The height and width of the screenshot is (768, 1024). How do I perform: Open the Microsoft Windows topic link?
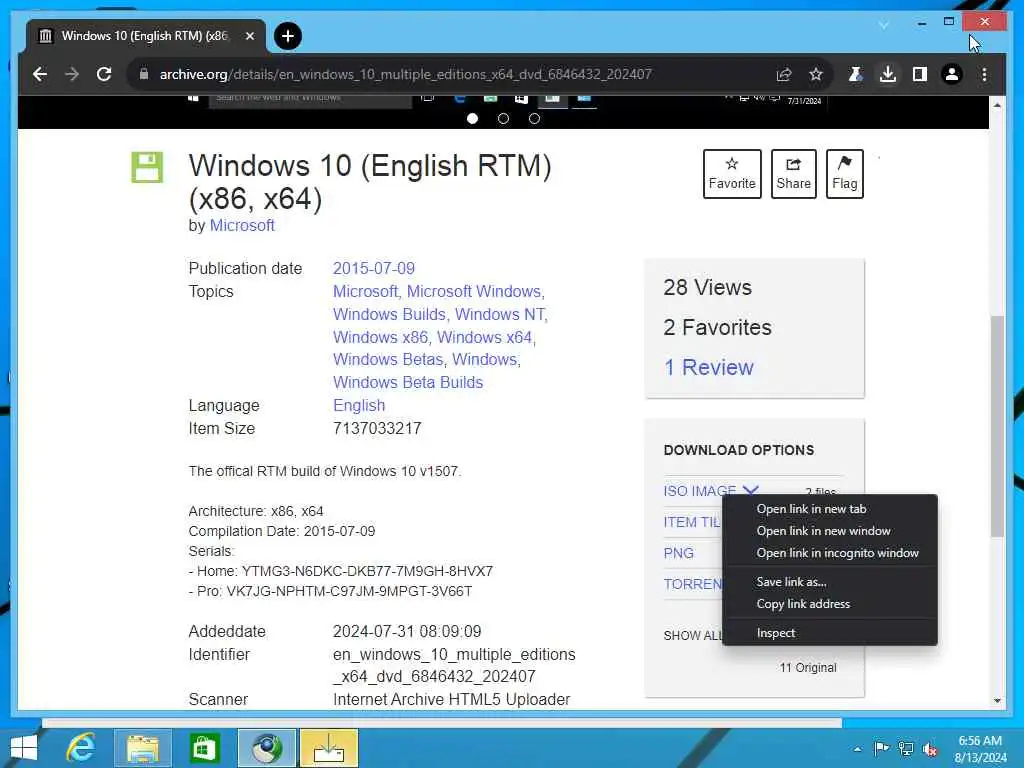(x=475, y=291)
